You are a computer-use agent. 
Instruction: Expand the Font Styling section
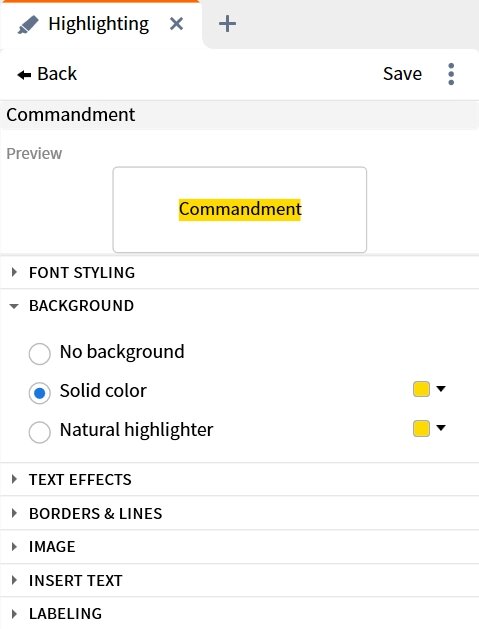(x=240, y=272)
